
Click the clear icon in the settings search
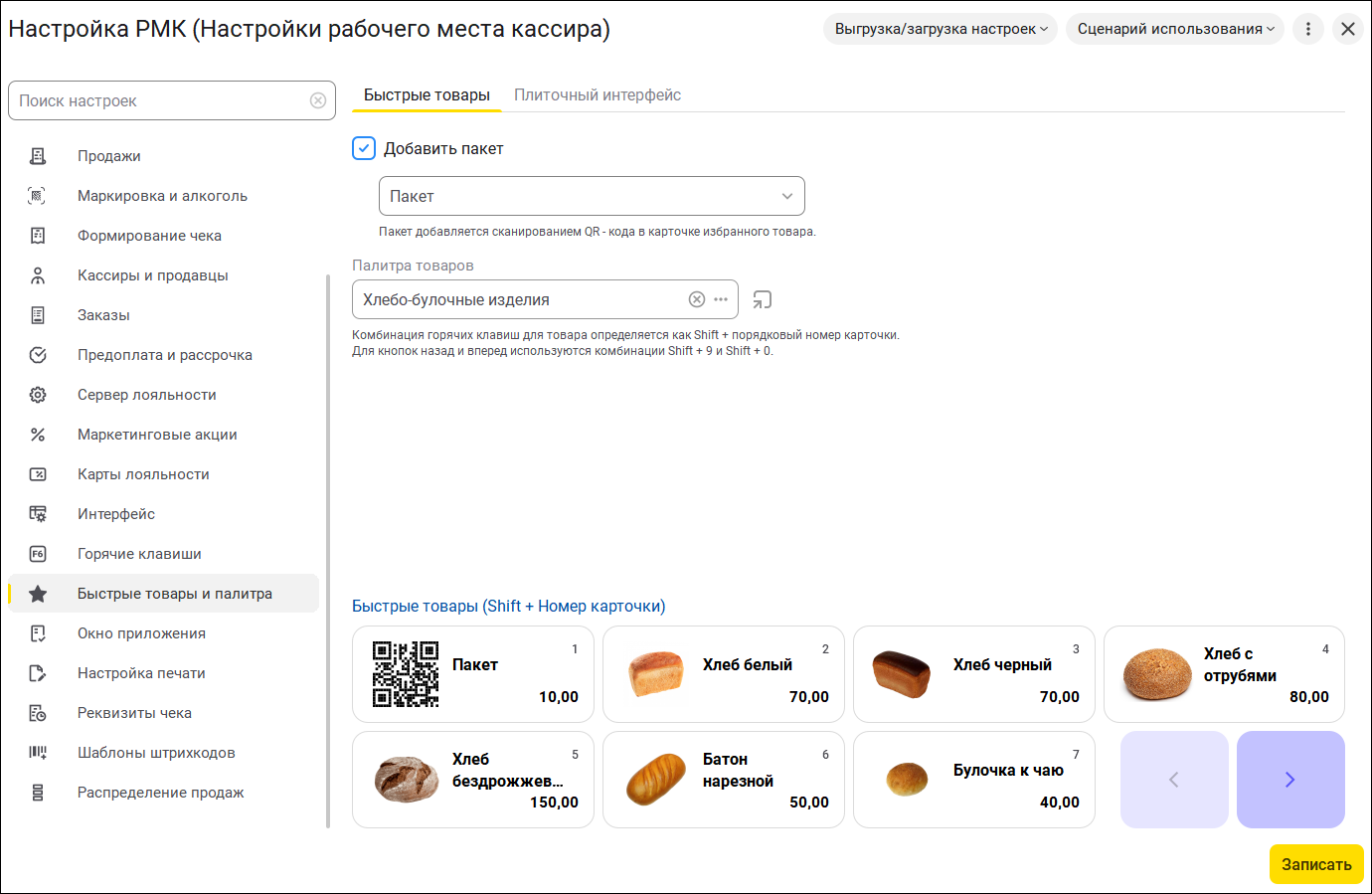point(318,100)
